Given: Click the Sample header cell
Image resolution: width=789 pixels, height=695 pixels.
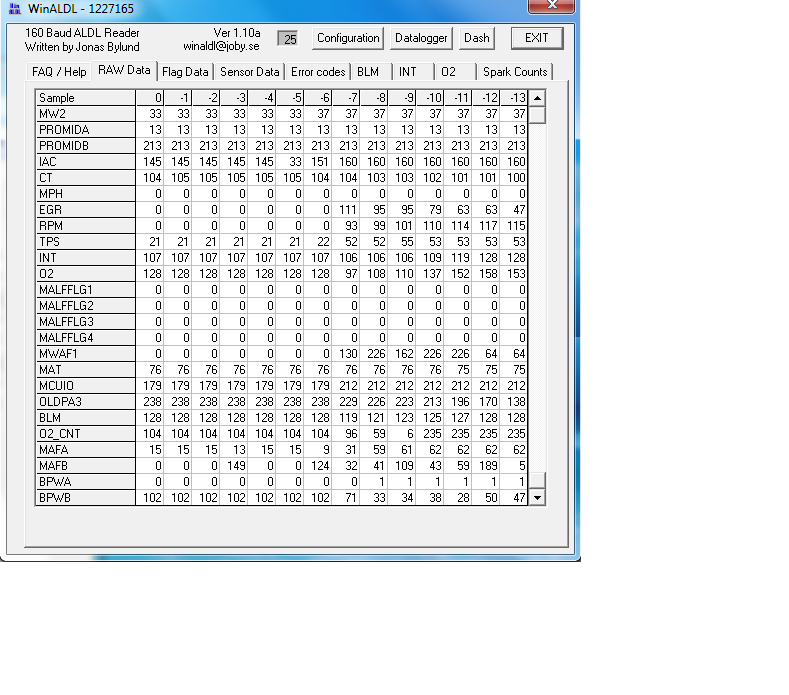Looking at the screenshot, I should (85, 98).
